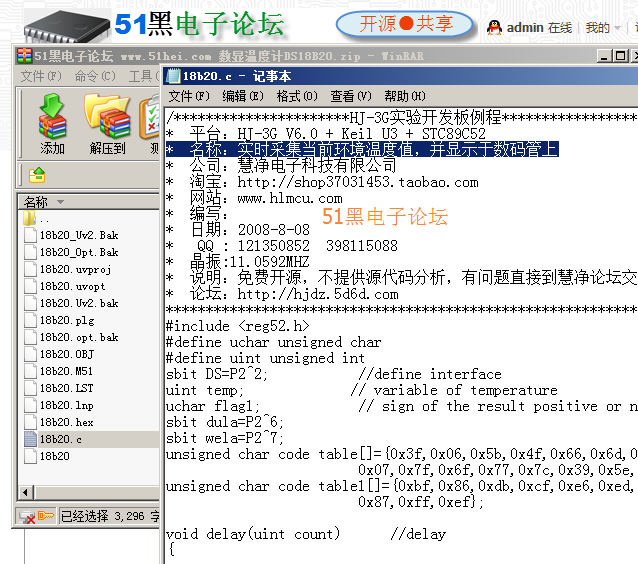Click the WinRAR Add (添加) toolbar icon
Viewport: 638px width, 564px height.
[52, 124]
